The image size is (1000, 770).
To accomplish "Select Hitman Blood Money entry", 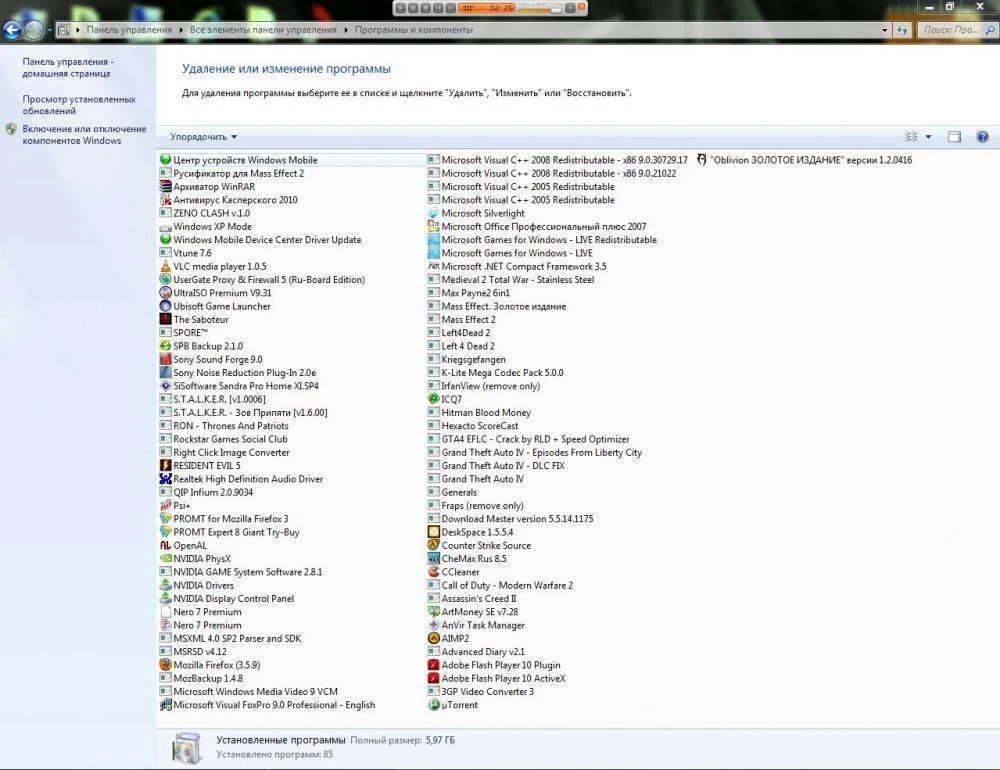I will pyautogui.click(x=479, y=412).
